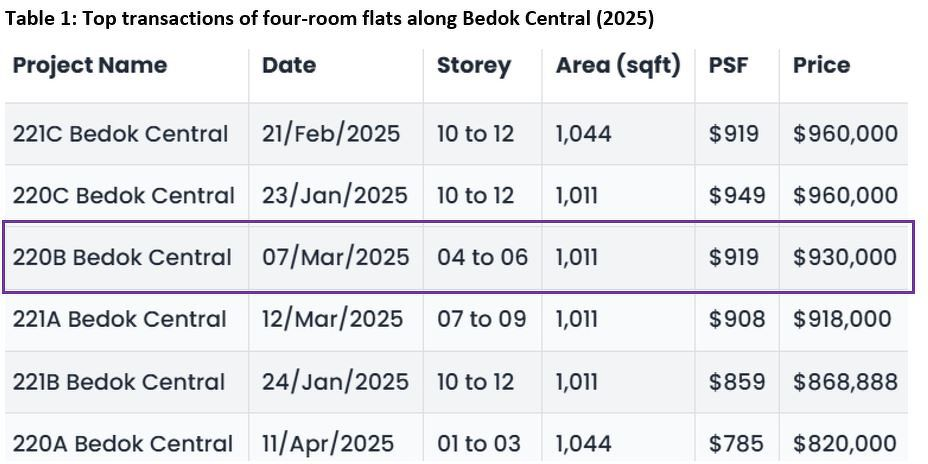Click the Date column header
The width and height of the screenshot is (928, 464).
289,65
